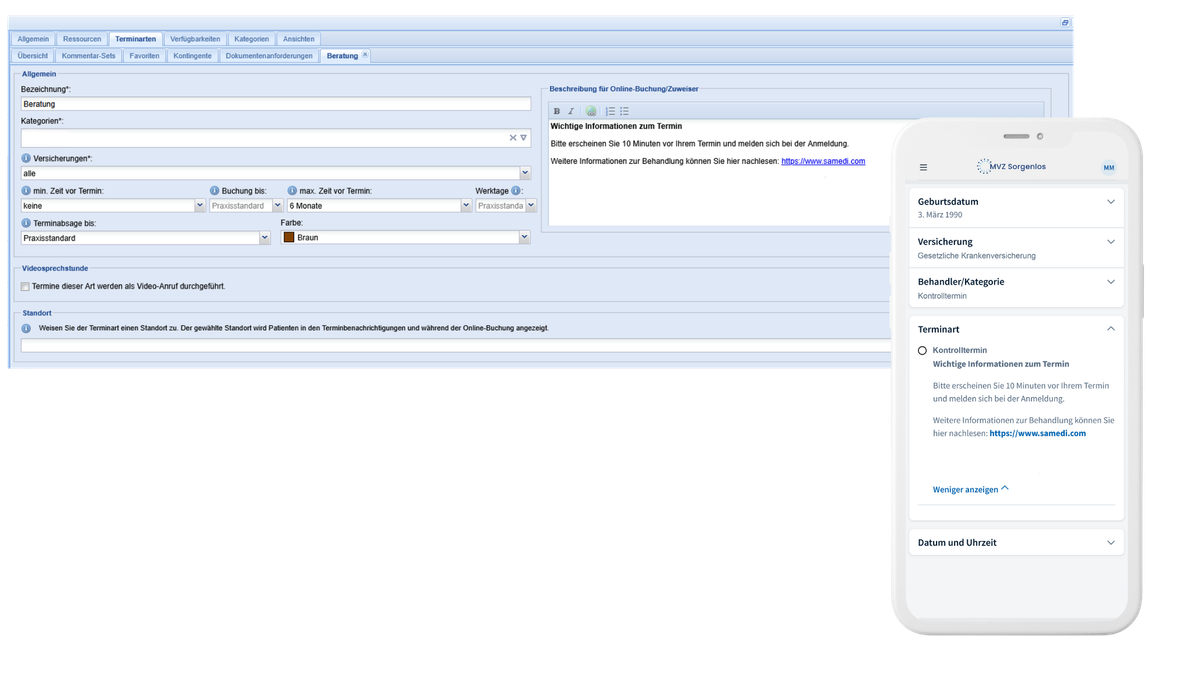
Task: Insert a hyperlink using the editor's link icon
Action: [x=591, y=111]
